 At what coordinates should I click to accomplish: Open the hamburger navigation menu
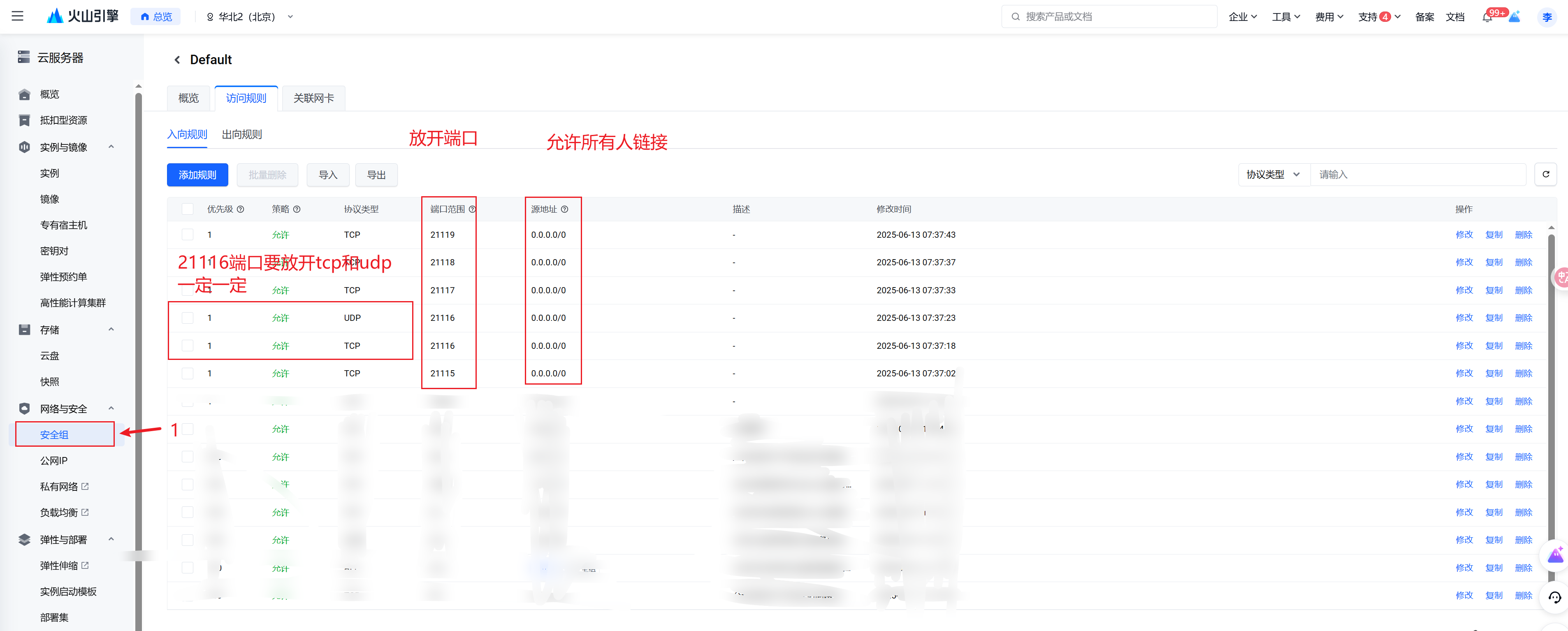[x=18, y=16]
